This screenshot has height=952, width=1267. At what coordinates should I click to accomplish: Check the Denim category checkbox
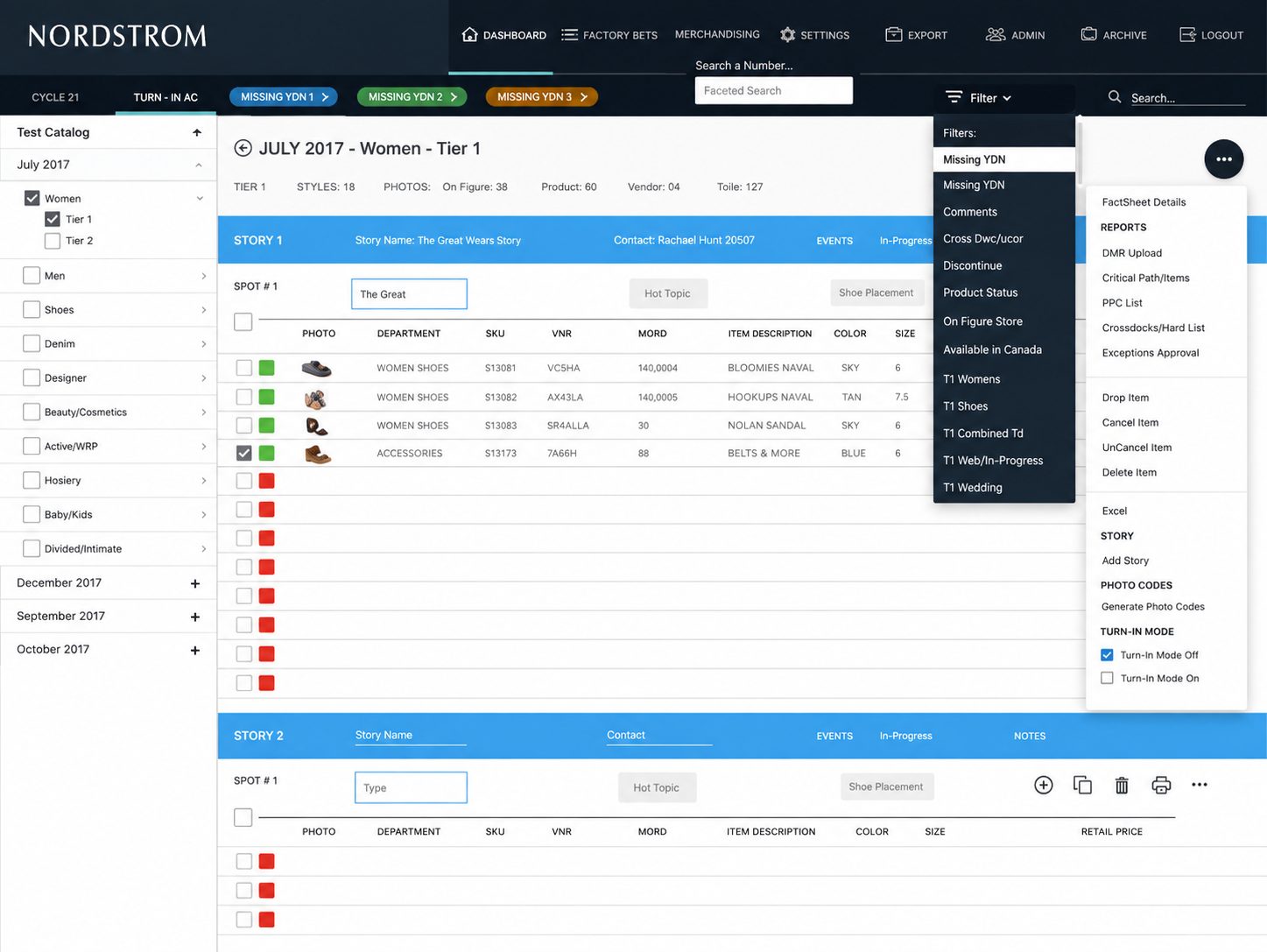(32, 343)
